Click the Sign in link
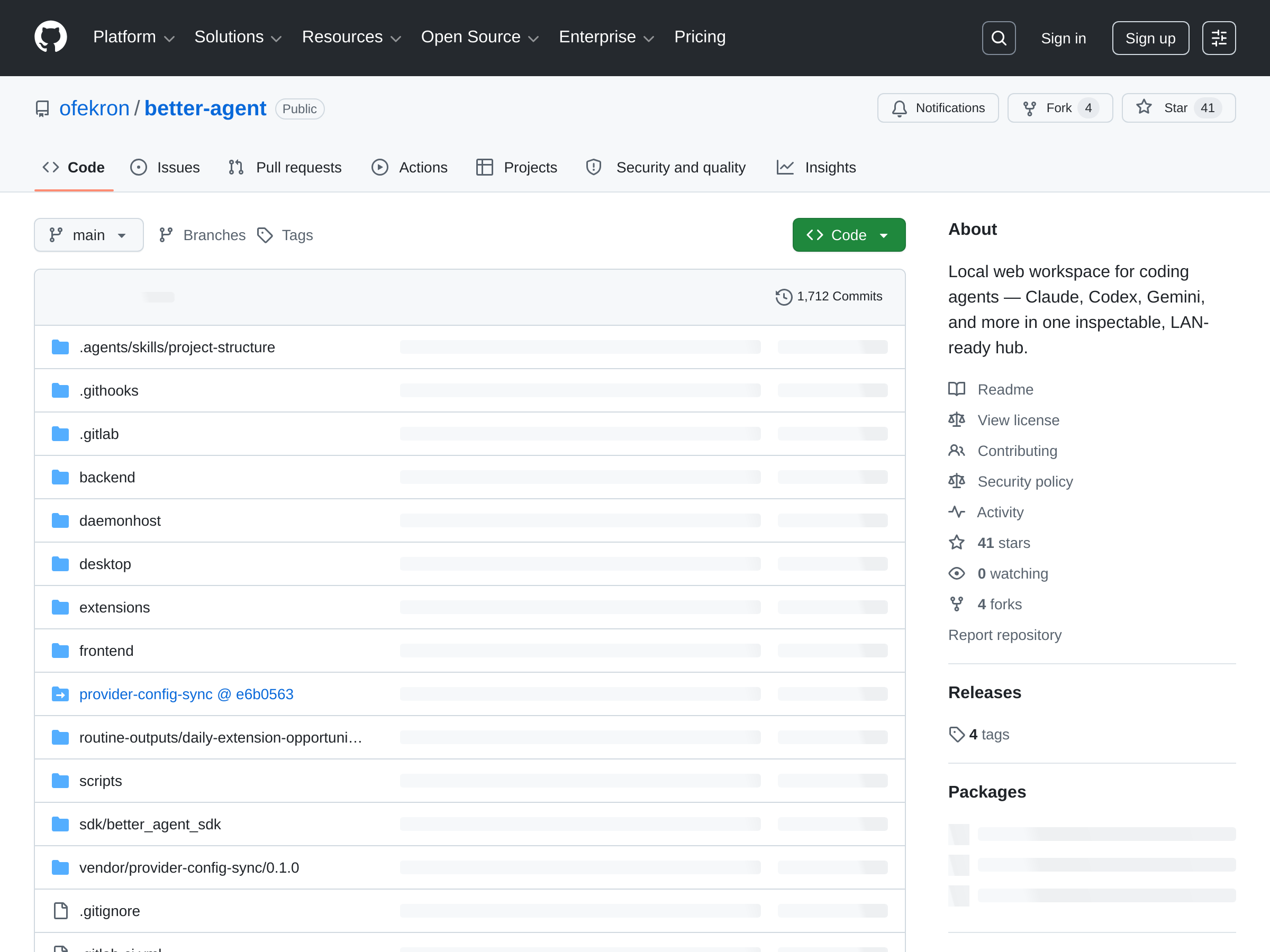 point(1063,39)
